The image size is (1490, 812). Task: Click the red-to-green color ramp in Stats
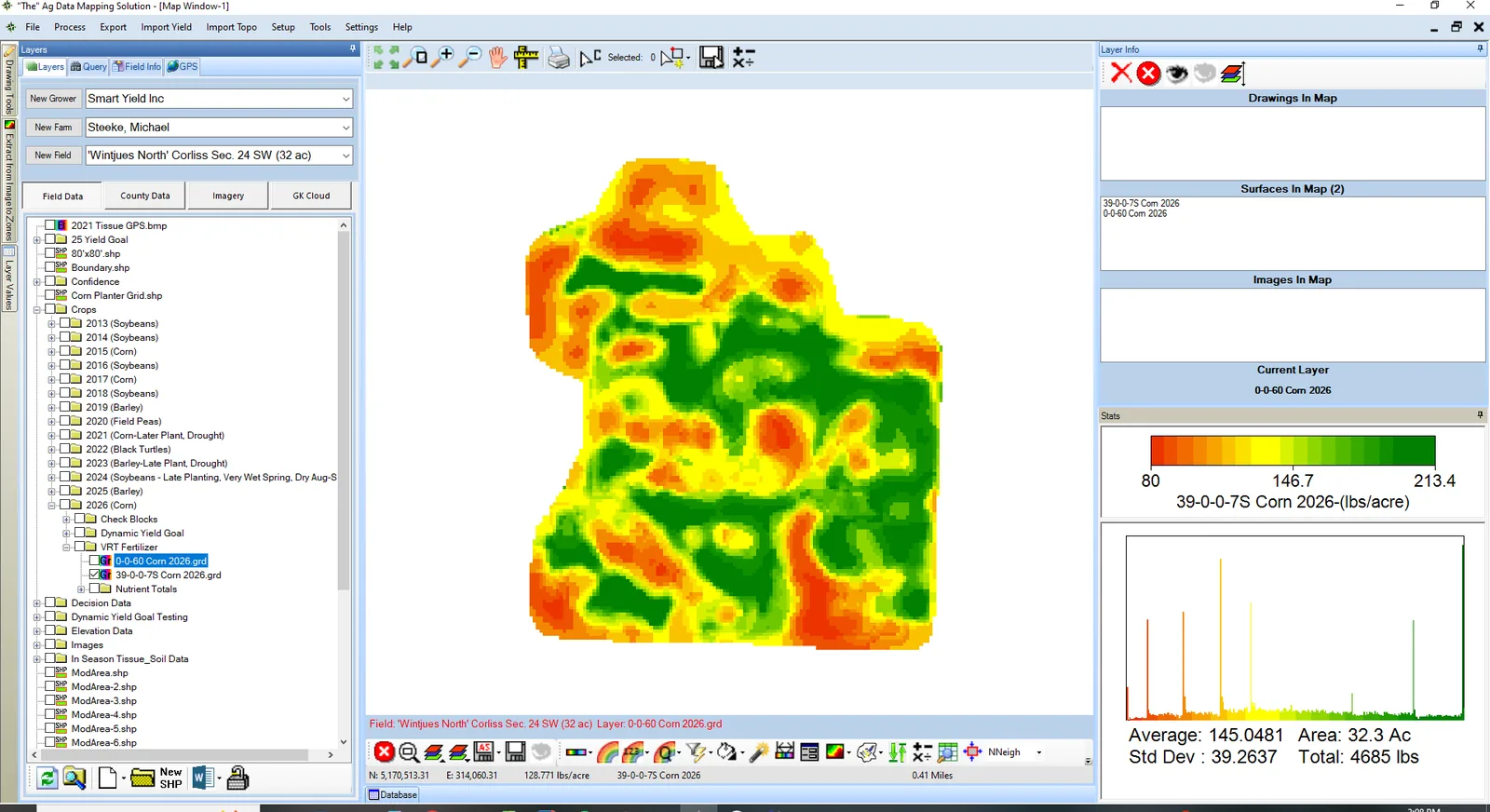coord(1293,451)
